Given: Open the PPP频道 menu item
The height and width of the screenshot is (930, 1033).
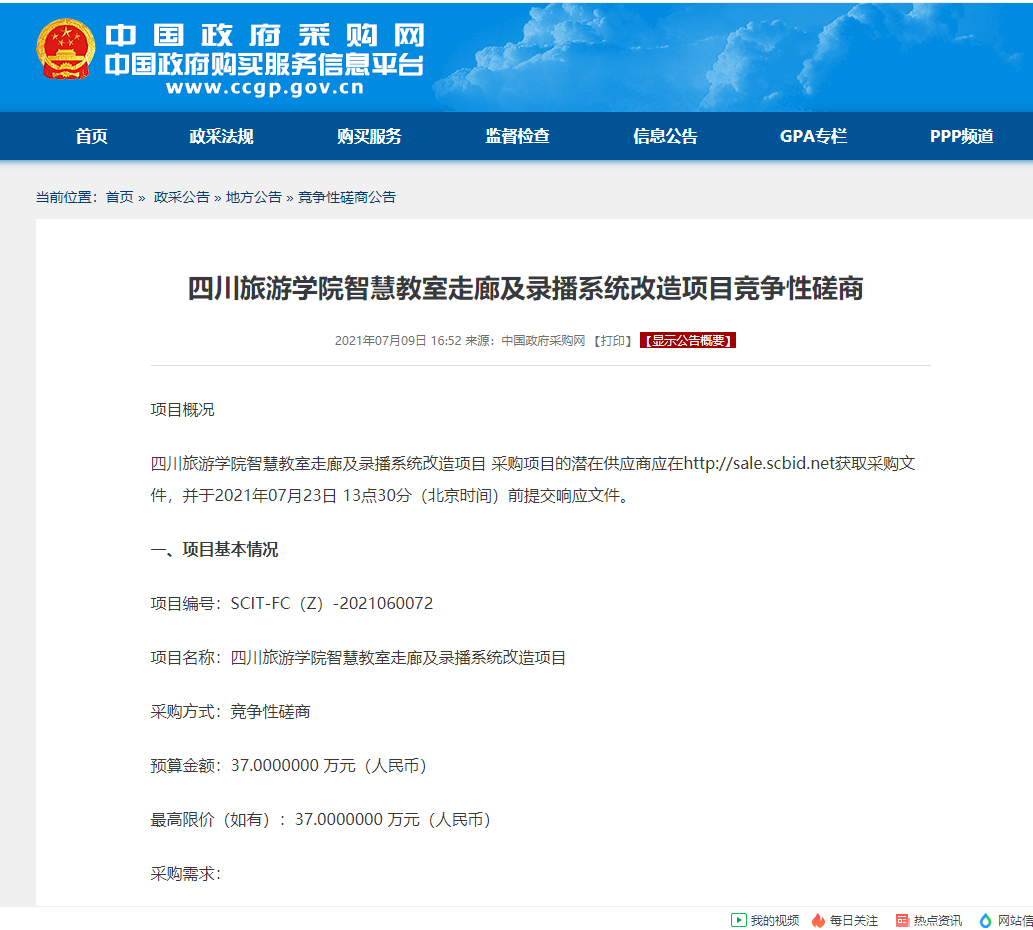Looking at the screenshot, I should (x=961, y=136).
